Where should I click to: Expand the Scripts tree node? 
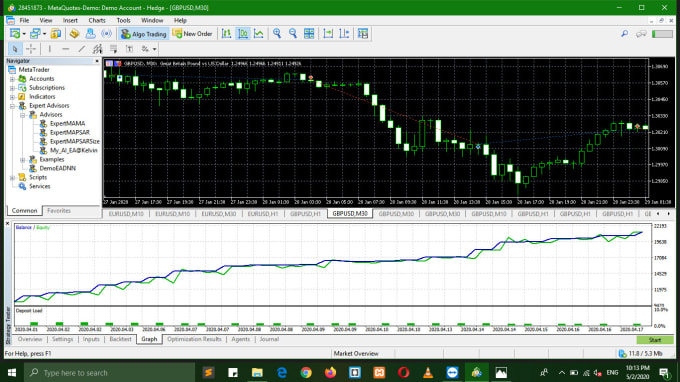[12, 177]
